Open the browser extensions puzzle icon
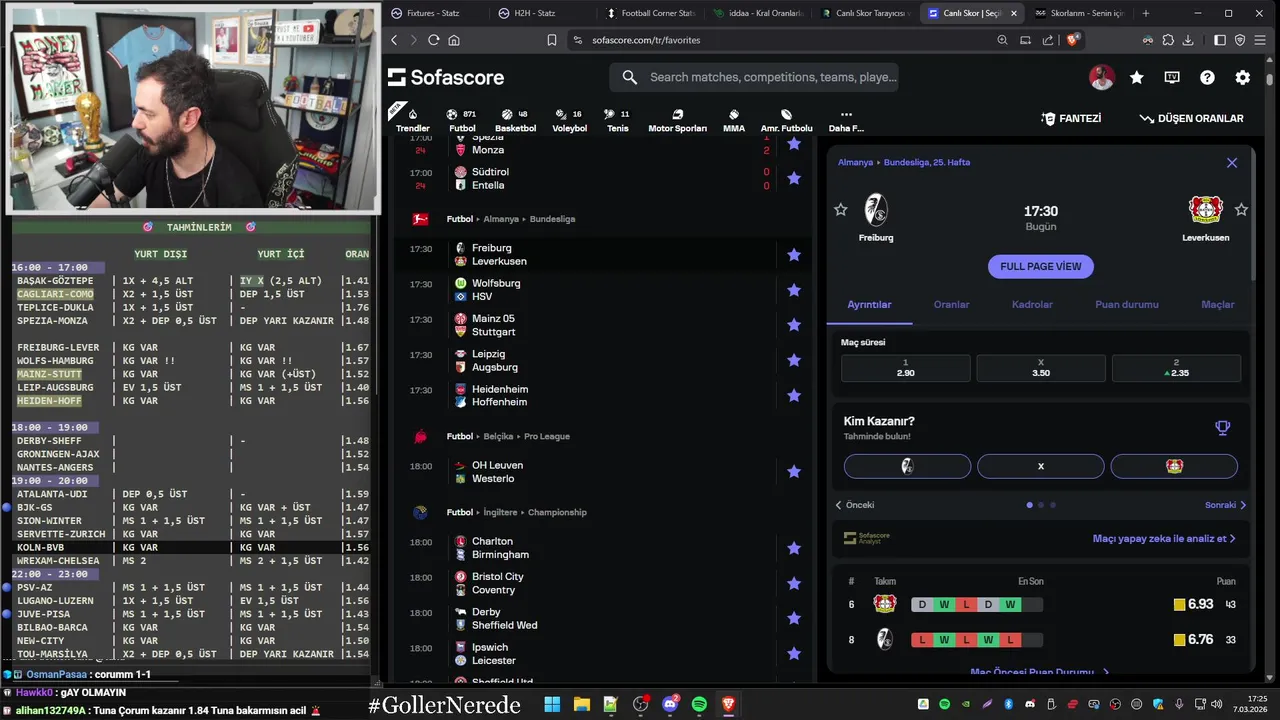 point(1168,40)
